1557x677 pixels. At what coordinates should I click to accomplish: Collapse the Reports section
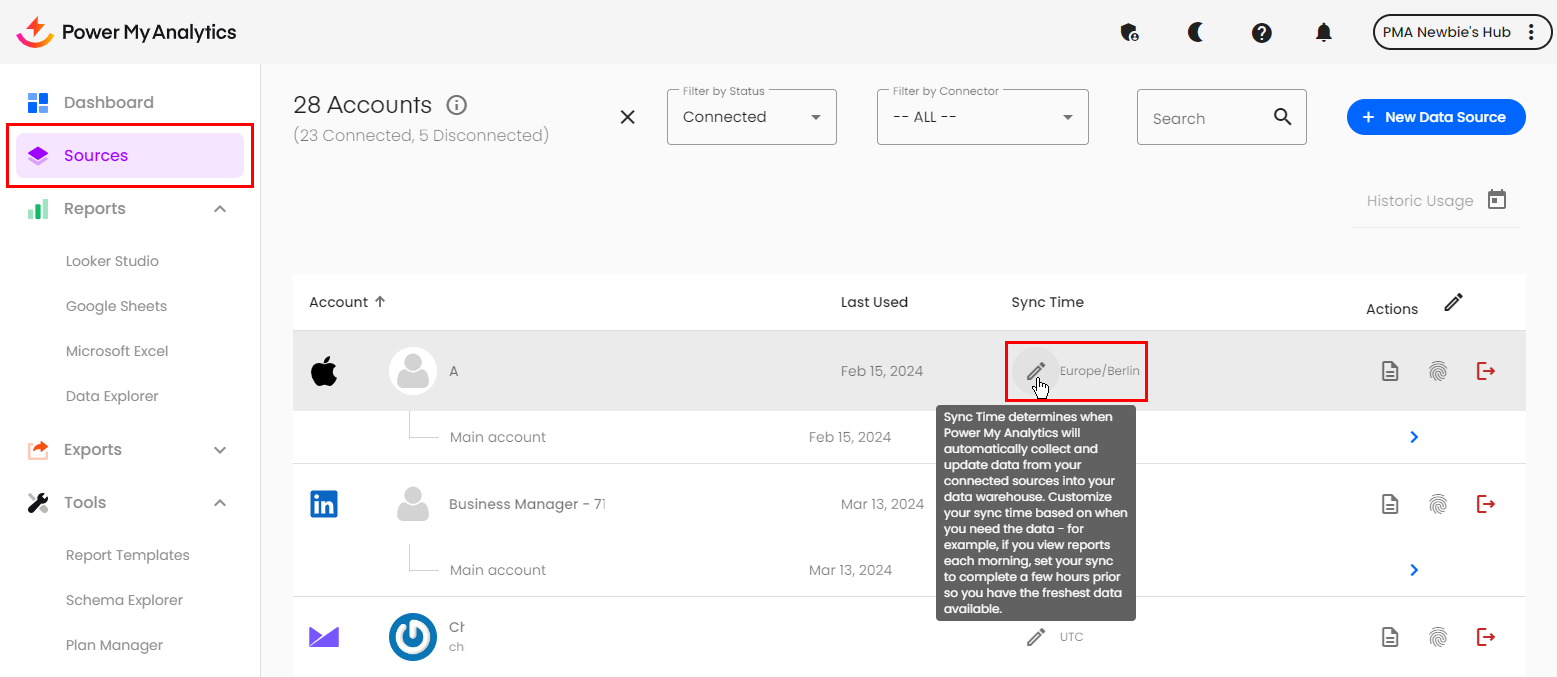coord(220,209)
